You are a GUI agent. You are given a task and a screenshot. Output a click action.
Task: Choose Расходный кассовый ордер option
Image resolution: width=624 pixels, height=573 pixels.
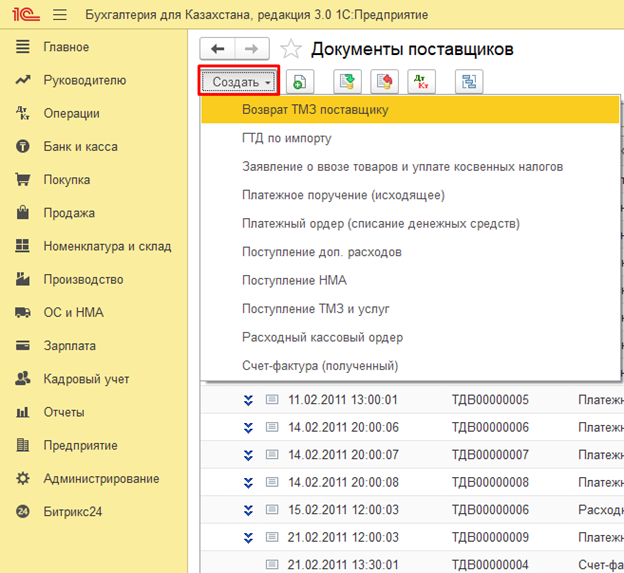(x=320, y=338)
